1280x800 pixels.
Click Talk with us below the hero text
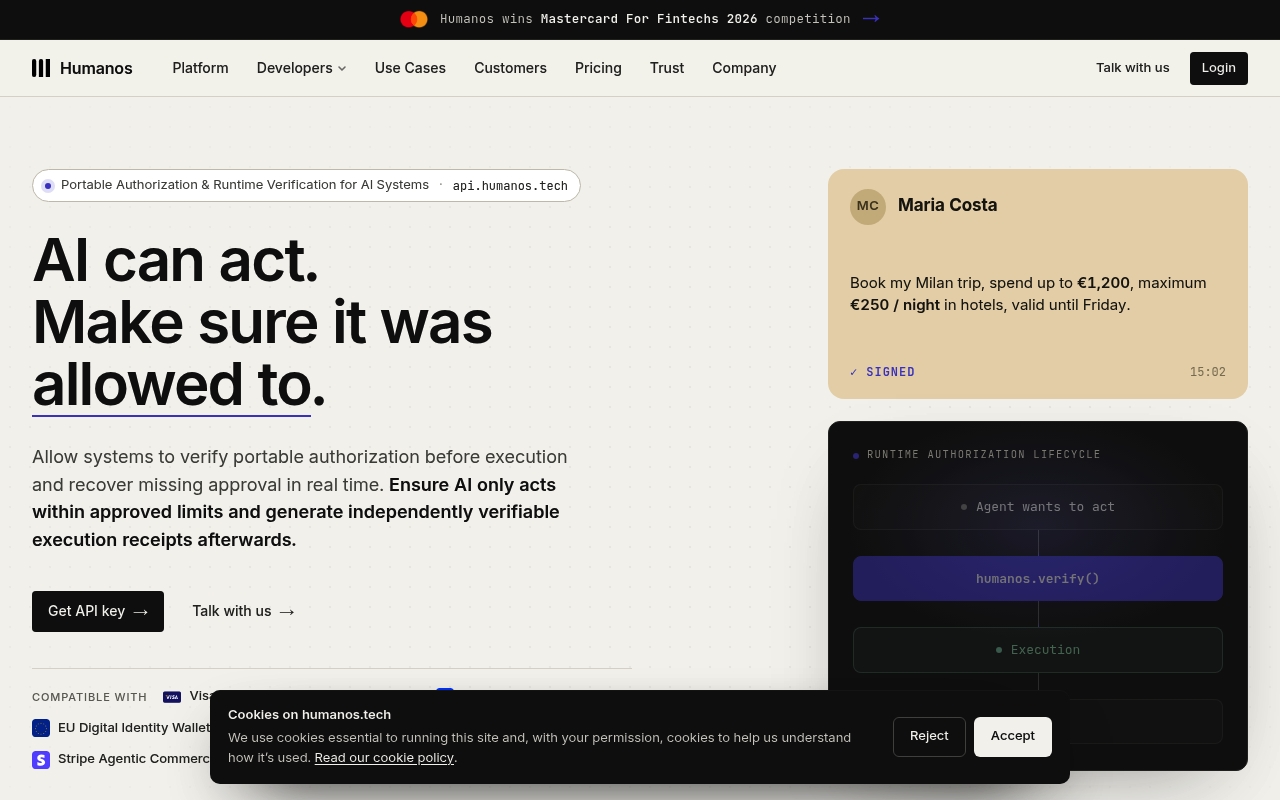tap(243, 611)
